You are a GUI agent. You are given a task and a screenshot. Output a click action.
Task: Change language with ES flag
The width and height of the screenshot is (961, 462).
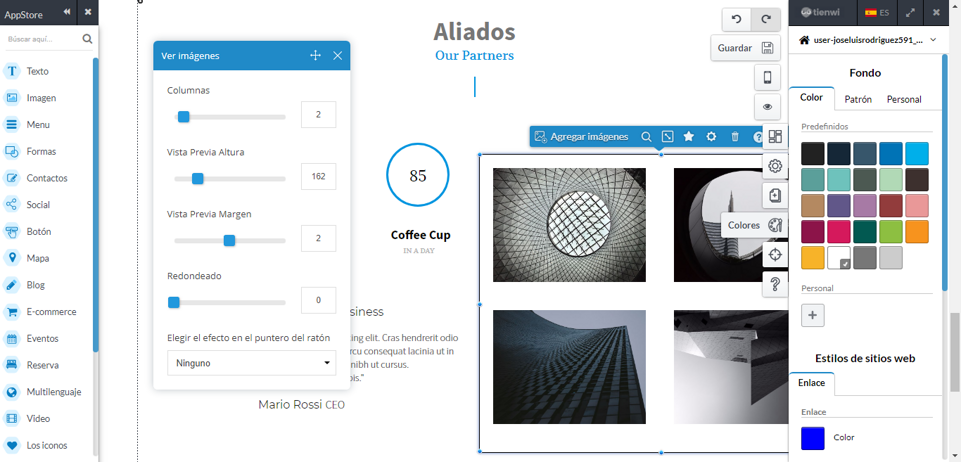876,12
